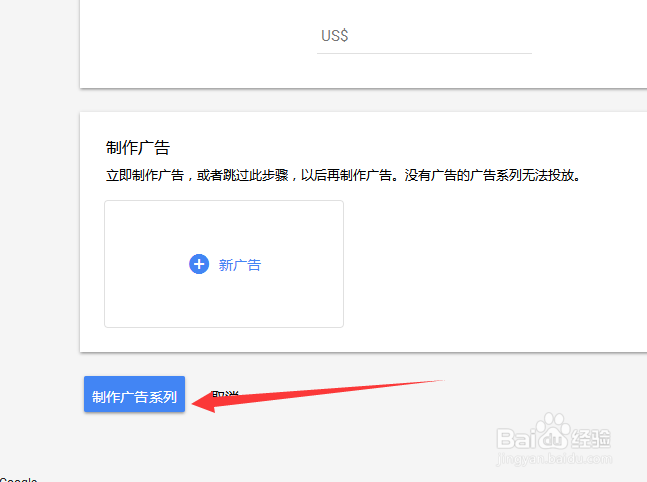
Task: Click the cancel link beside 制作广告系列
Action: [x=225, y=395]
